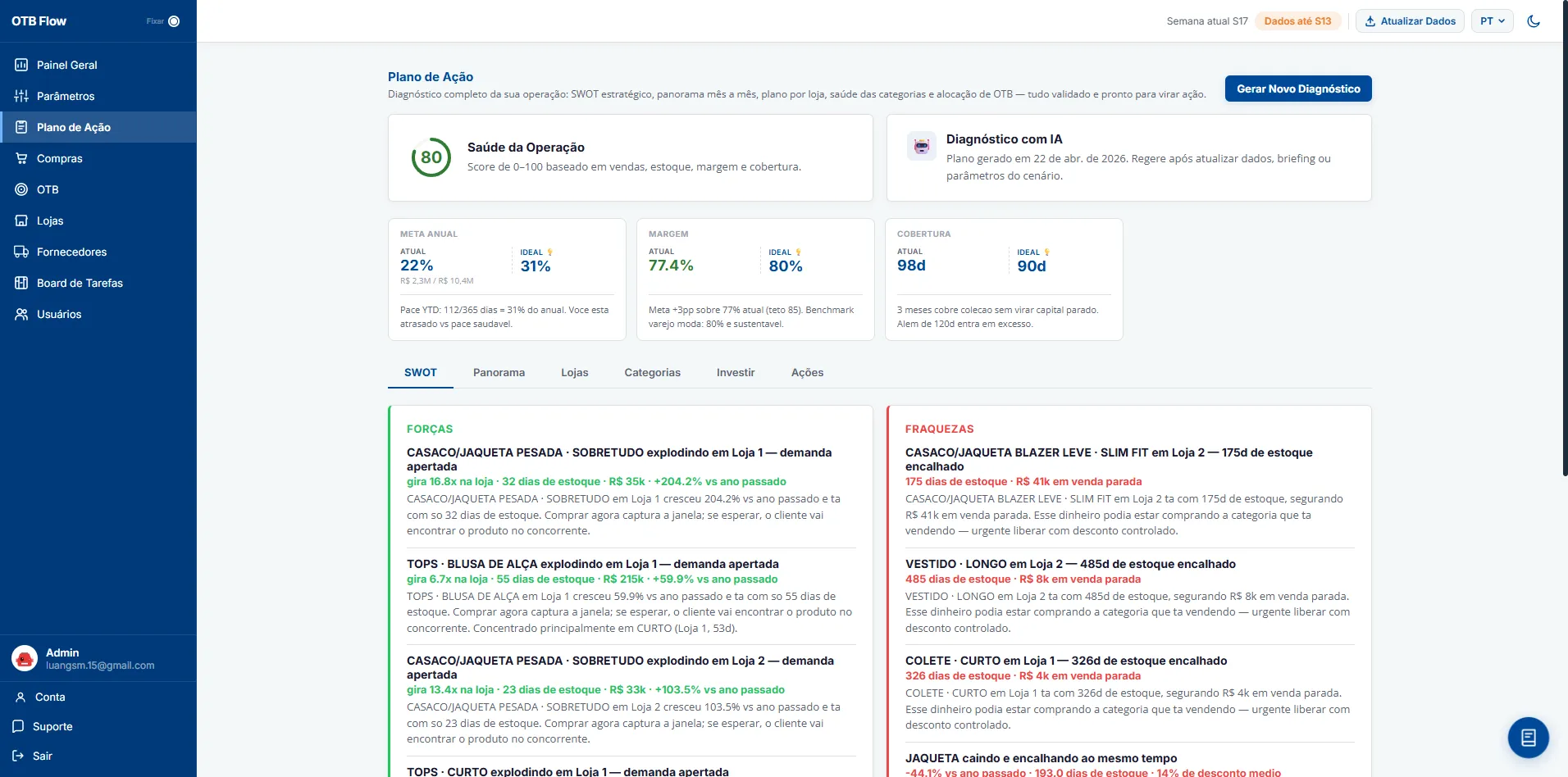Click the health score 80 ring

pos(431,157)
